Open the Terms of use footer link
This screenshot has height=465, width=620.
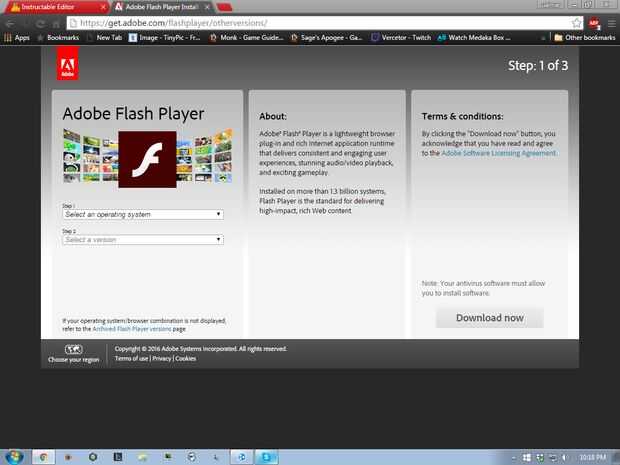(x=131, y=358)
